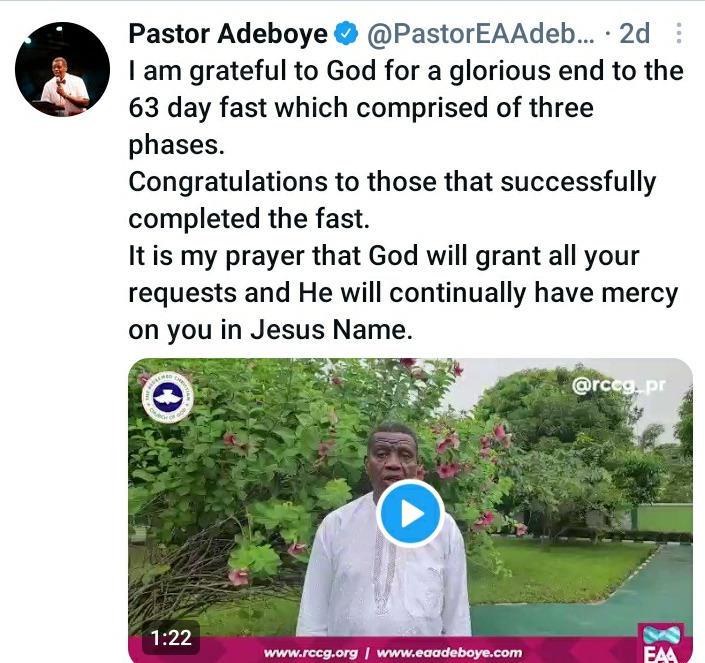The height and width of the screenshot is (663, 705).
Task: Click the 1:22 video duration badge
Action: click(171, 638)
